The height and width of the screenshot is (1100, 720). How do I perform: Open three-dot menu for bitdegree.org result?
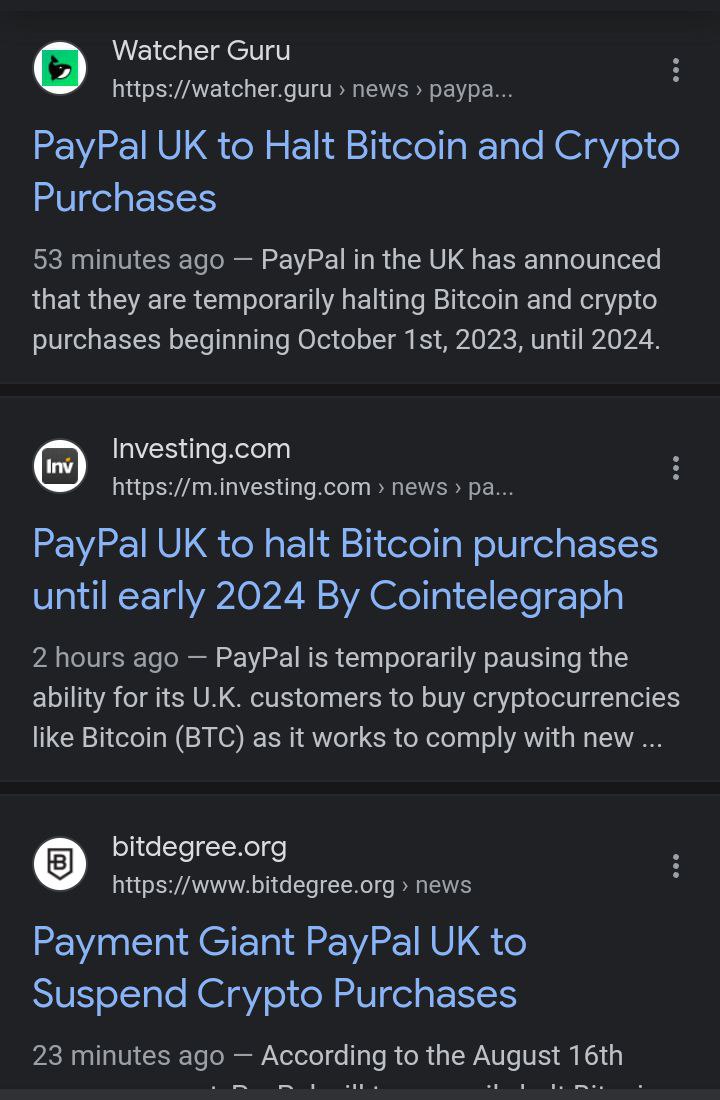tap(675, 866)
